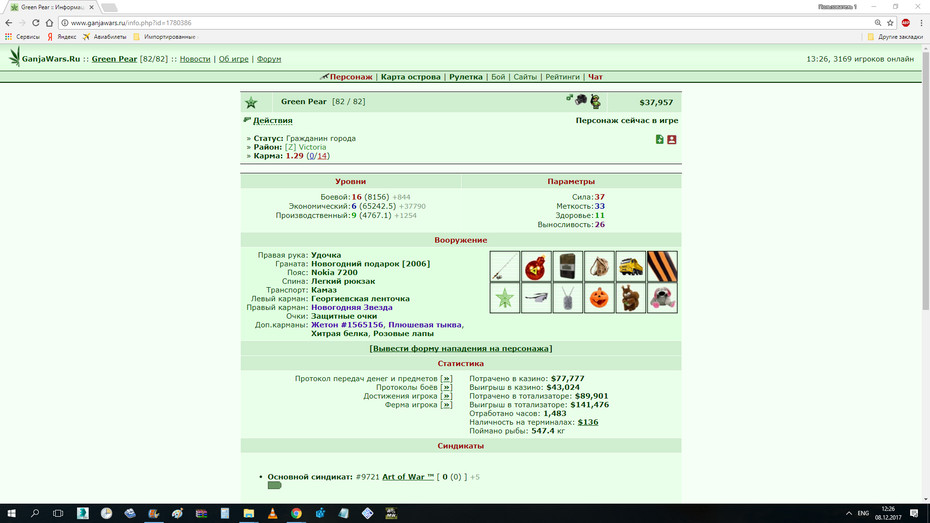
Task: Click the plush pumpkin item icon
Action: click(x=599, y=298)
